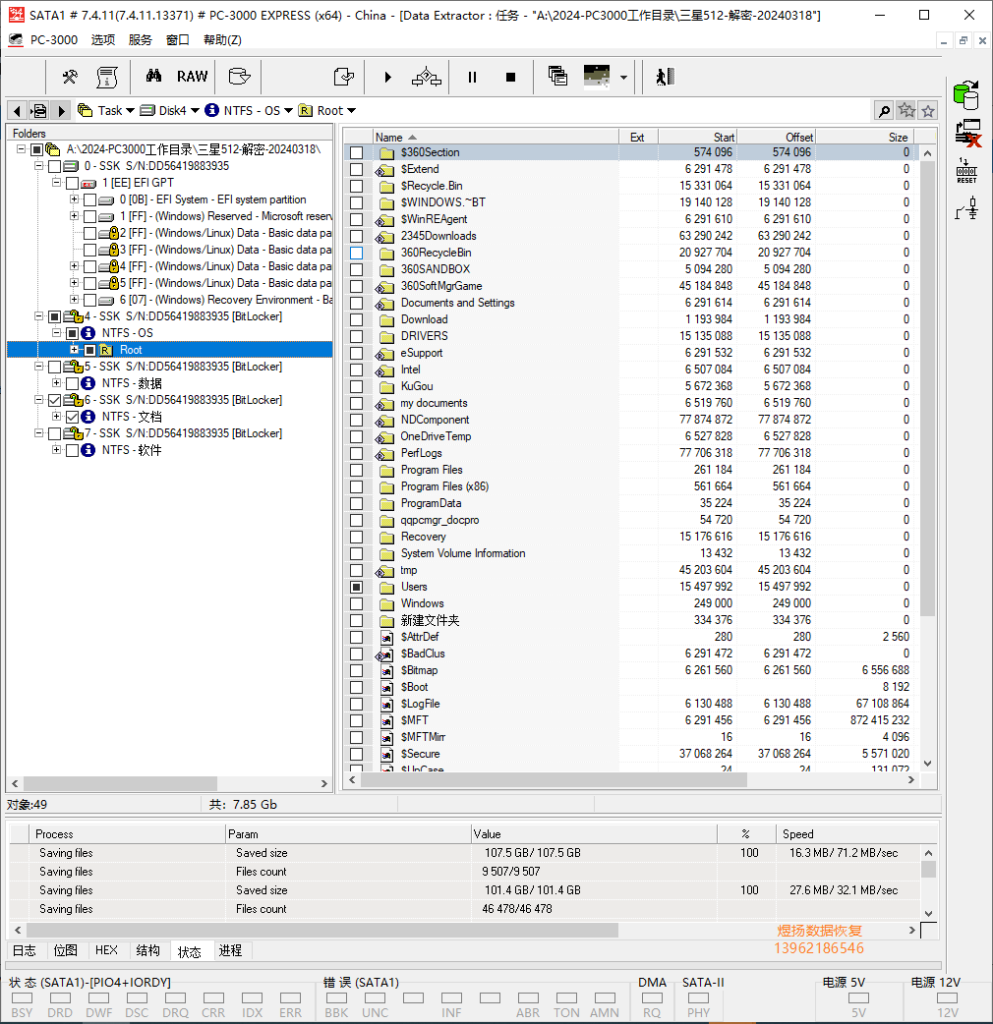Open the Disk4 dropdown in breadcrumb bar
The height and width of the screenshot is (1024, 993).
pos(169,110)
